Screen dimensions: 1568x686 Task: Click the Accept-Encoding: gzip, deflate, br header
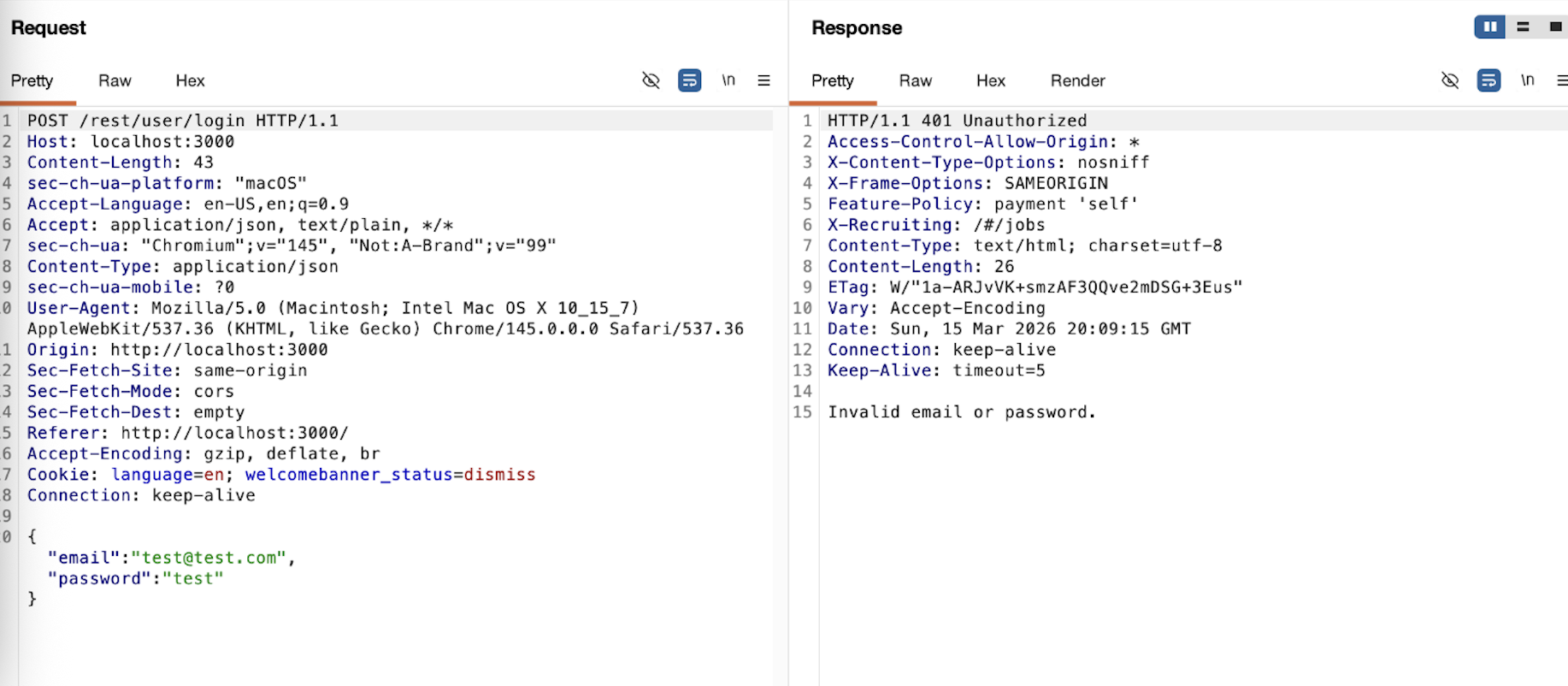pos(203,453)
